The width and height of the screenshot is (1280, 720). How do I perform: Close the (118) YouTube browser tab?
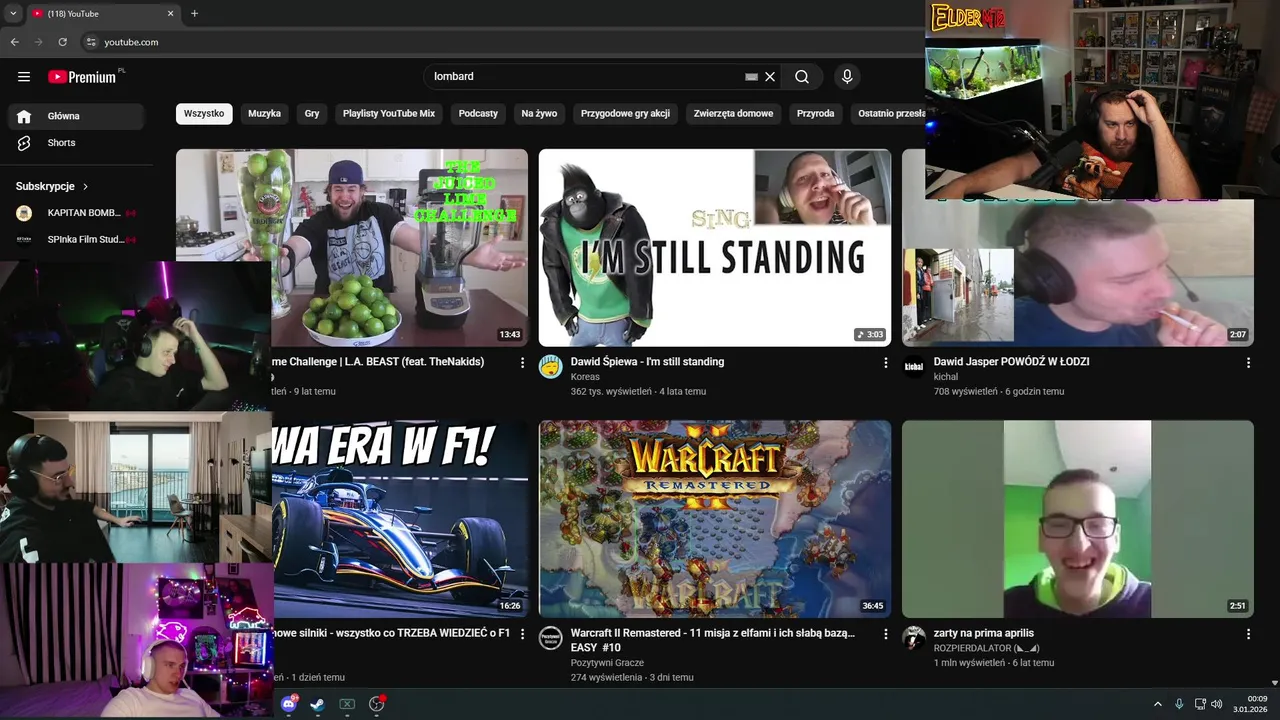click(170, 13)
